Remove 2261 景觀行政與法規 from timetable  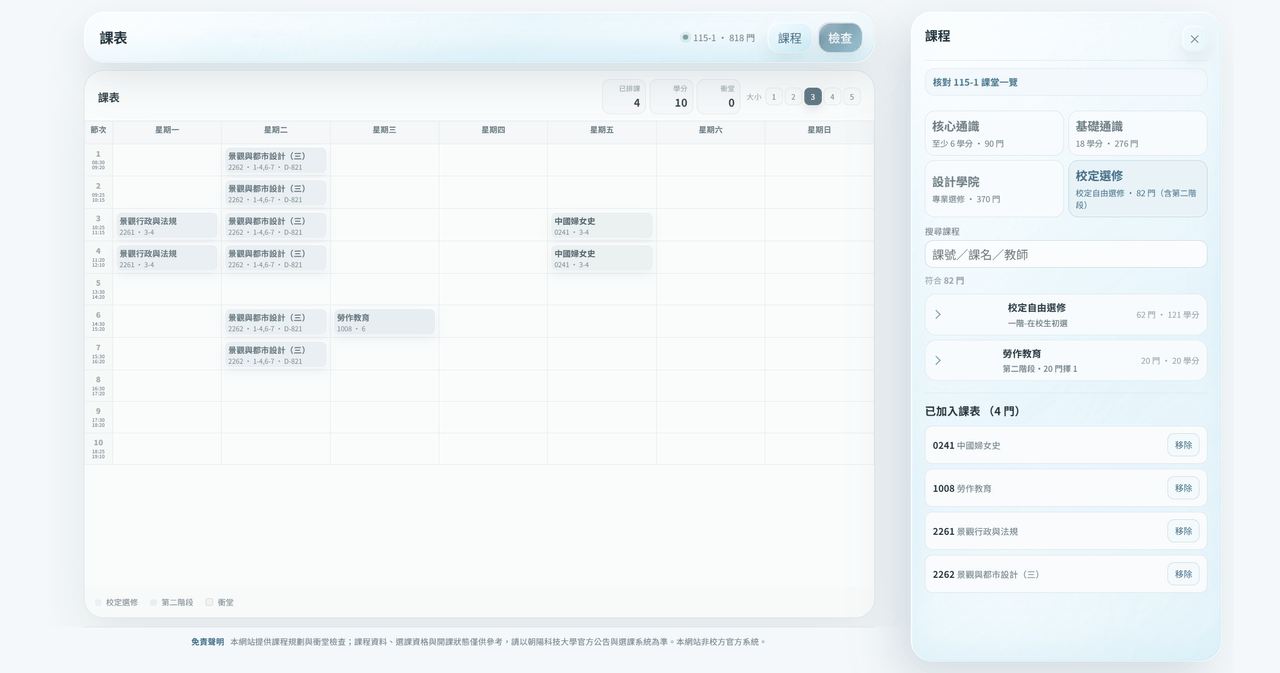[1183, 531]
